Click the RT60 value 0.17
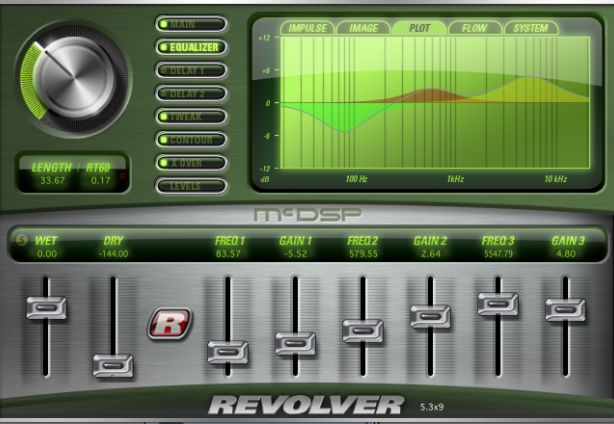Screen dimensions: 614x424 pos(101,180)
